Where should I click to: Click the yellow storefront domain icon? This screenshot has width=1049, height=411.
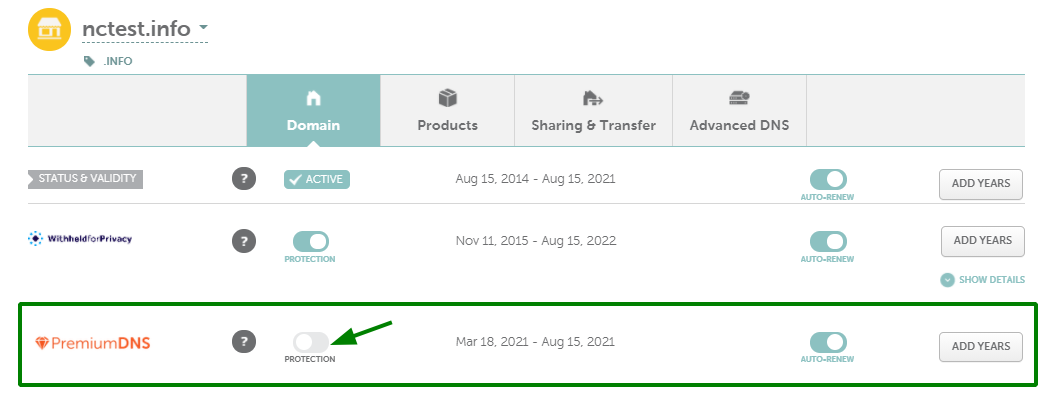coord(50,29)
